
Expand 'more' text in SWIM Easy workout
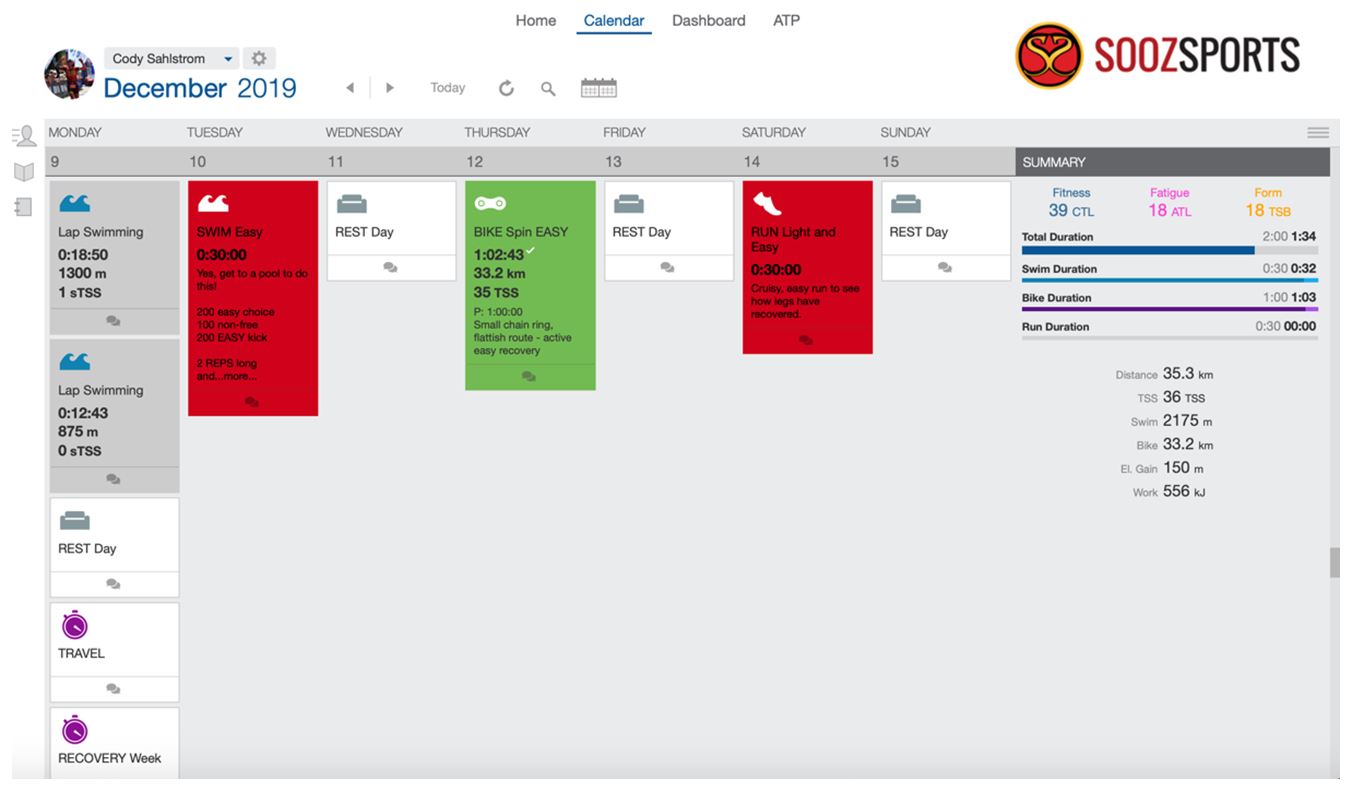(238, 376)
